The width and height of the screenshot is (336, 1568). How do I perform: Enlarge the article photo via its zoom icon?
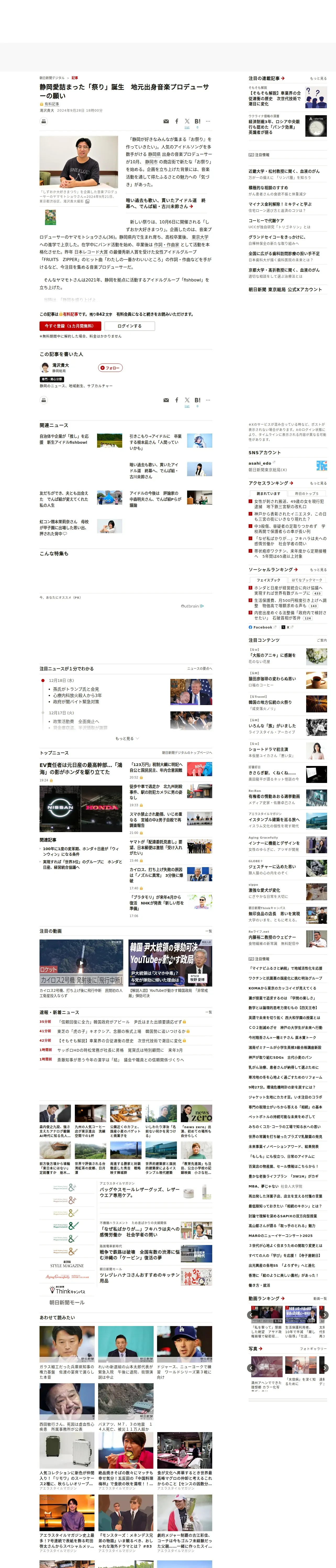[87, 201]
